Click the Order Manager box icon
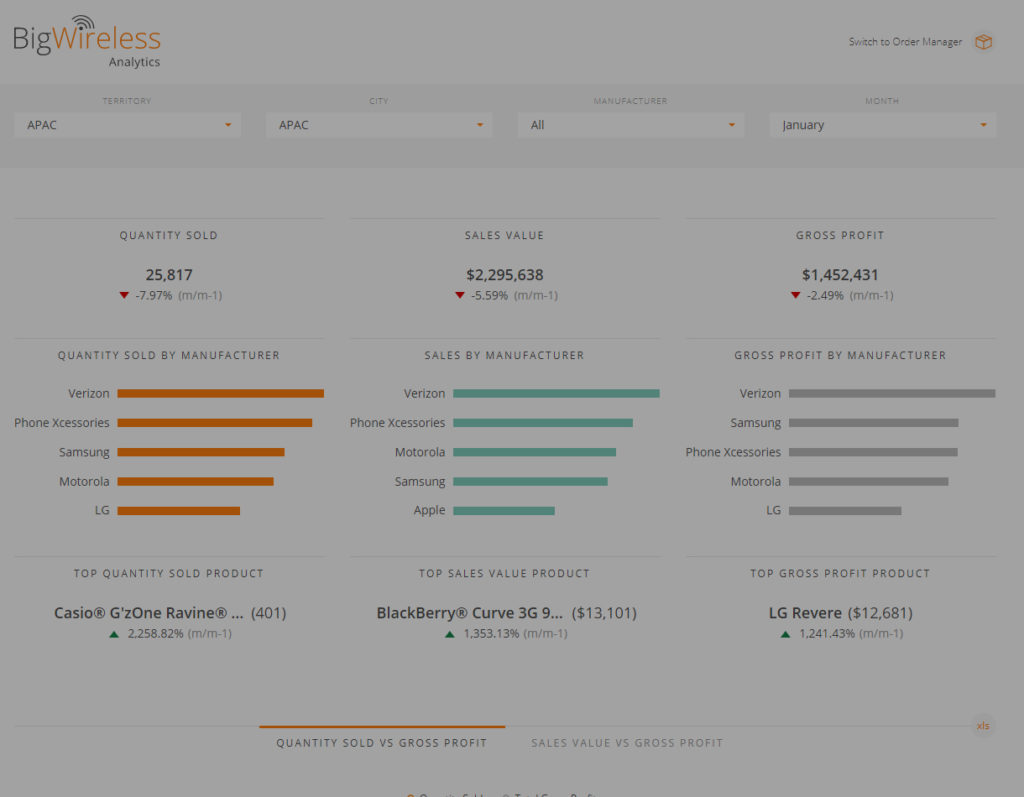This screenshot has height=797, width=1024. (x=984, y=42)
